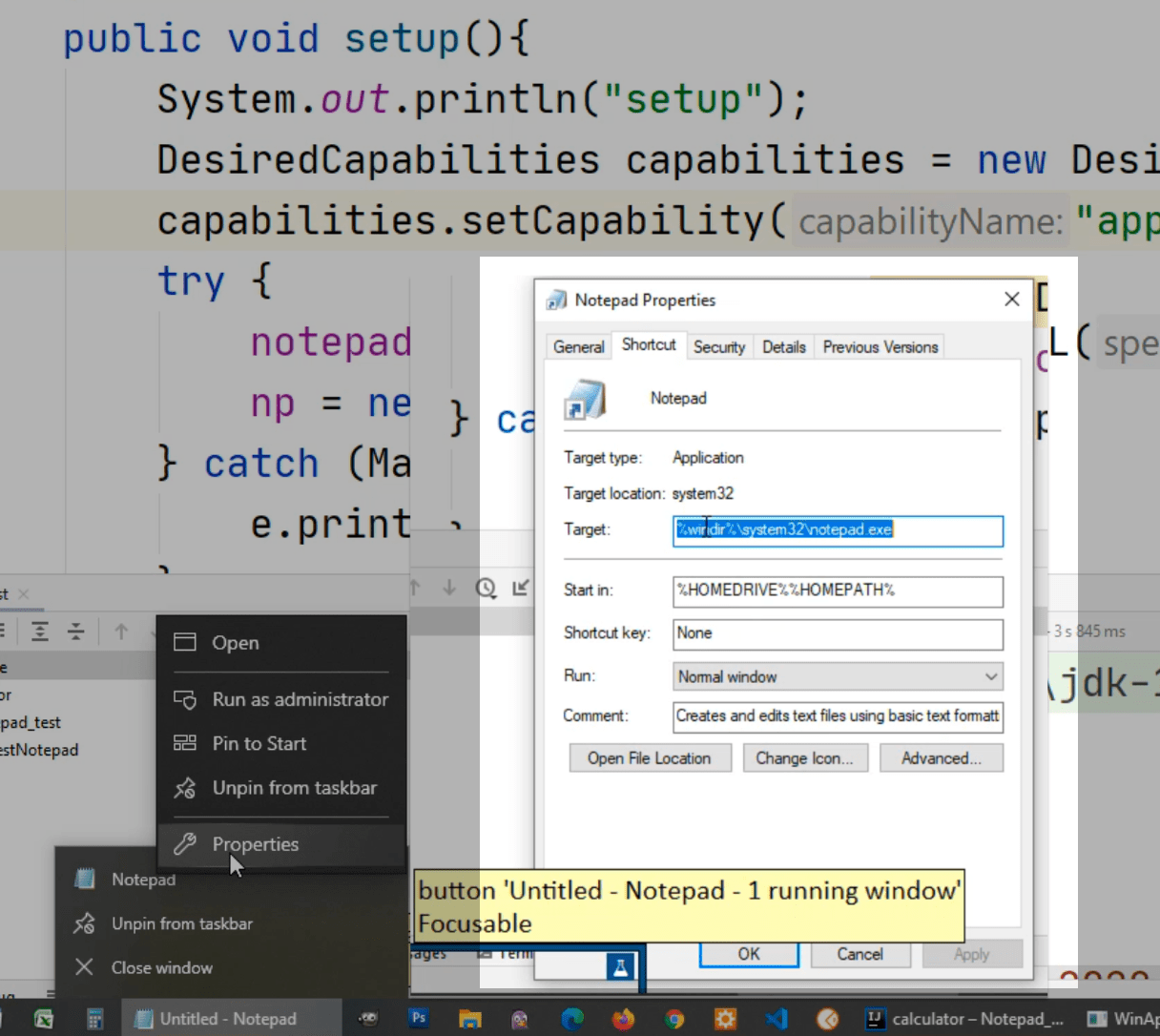This screenshot has width=1160, height=1036.
Task: Open File Explorer from the taskbar
Action: pos(469,1019)
